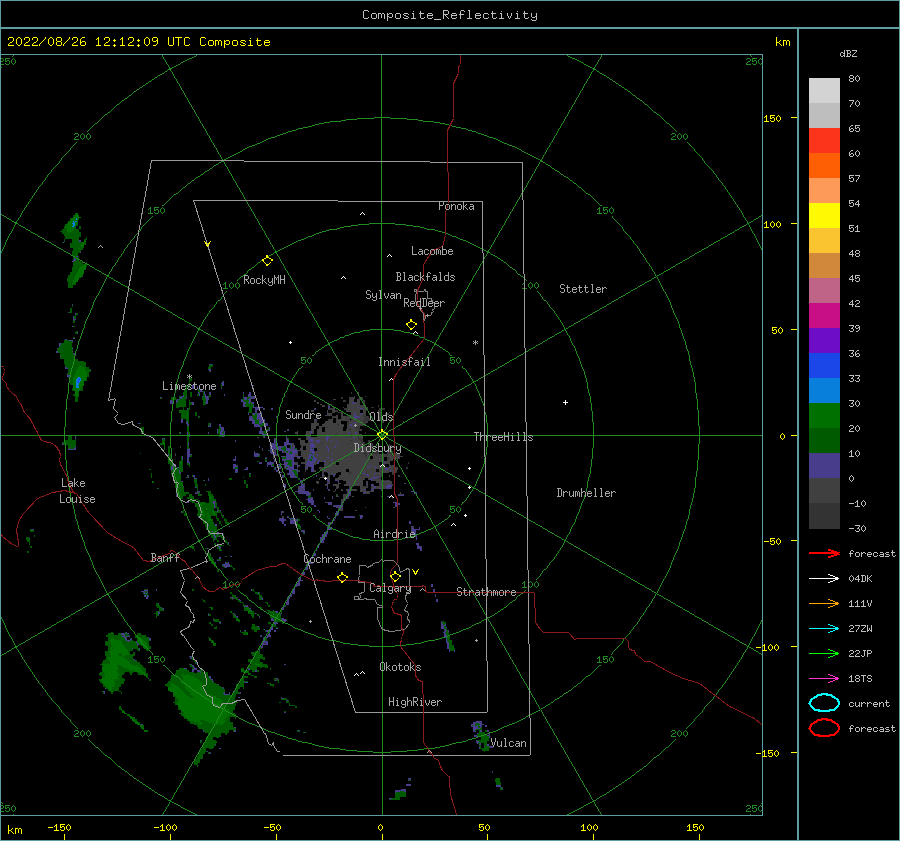Click the Calgary city label
Image resolution: width=900 pixels, height=841 pixels.
click(x=390, y=588)
